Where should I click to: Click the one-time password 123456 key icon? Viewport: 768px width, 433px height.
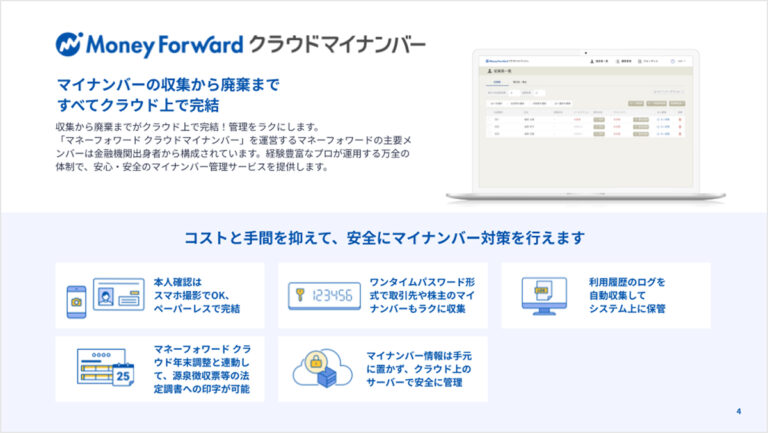pyautogui.click(x=324, y=295)
